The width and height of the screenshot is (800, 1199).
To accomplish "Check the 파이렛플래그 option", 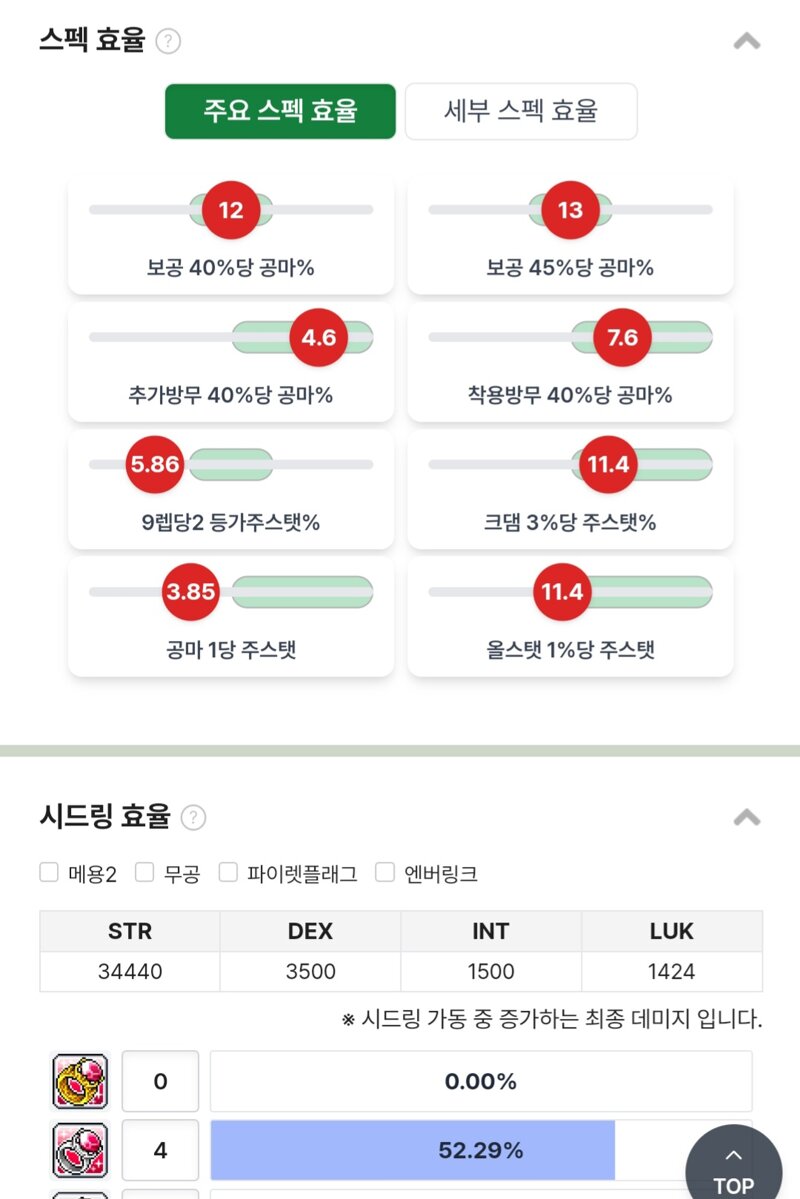I will click(228, 872).
